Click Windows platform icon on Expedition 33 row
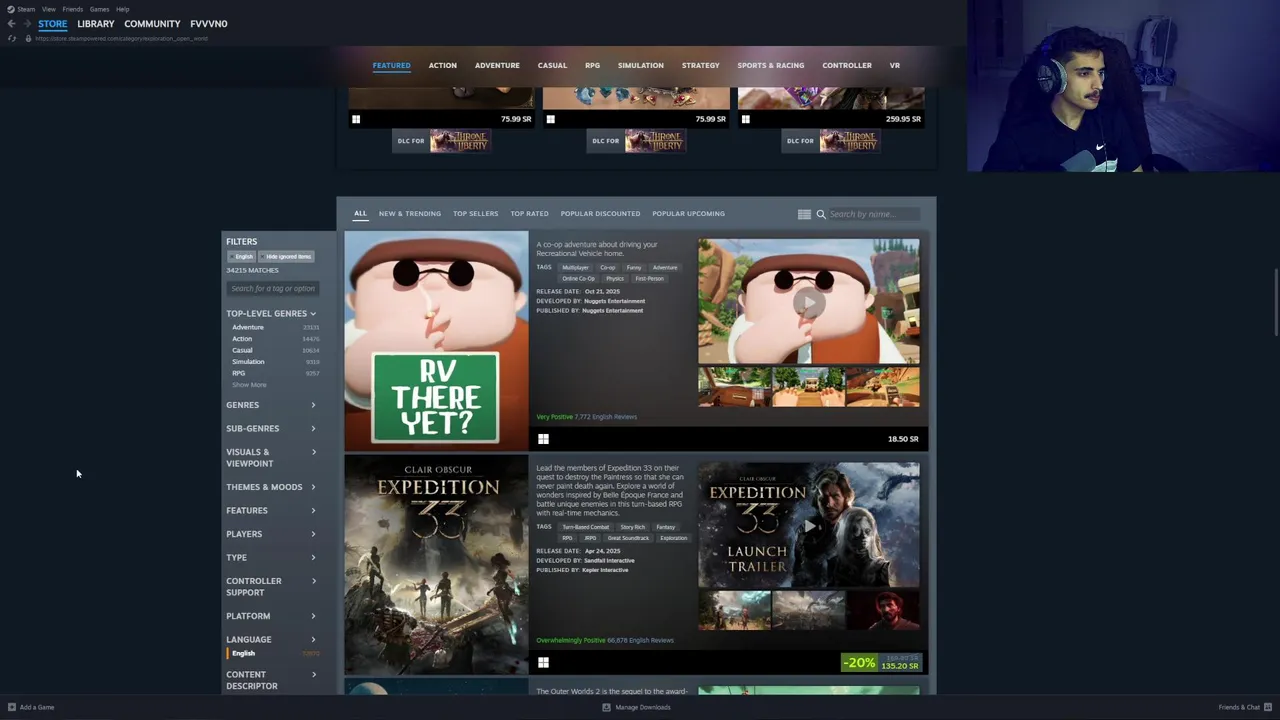This screenshot has width=1280, height=720. coord(543,662)
